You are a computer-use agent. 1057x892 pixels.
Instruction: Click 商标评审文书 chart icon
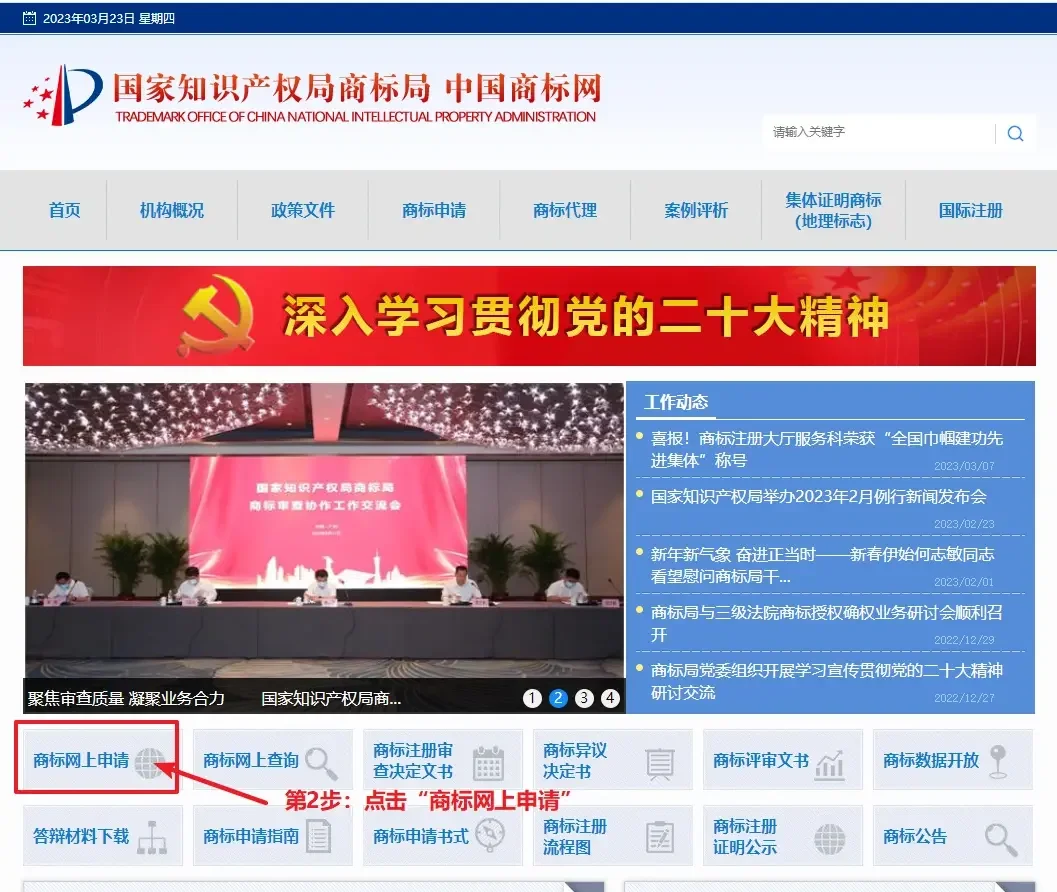click(829, 764)
